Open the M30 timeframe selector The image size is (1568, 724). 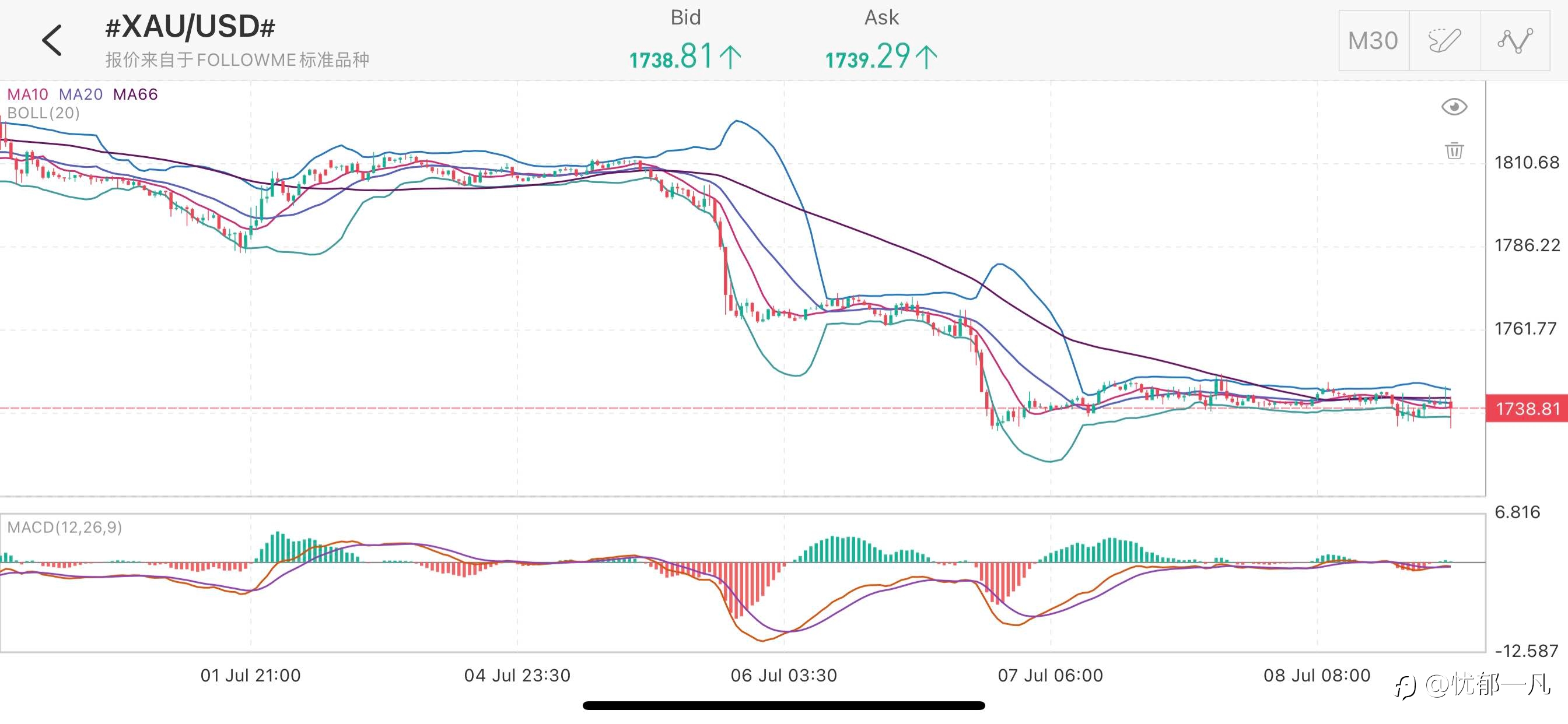tap(1374, 41)
